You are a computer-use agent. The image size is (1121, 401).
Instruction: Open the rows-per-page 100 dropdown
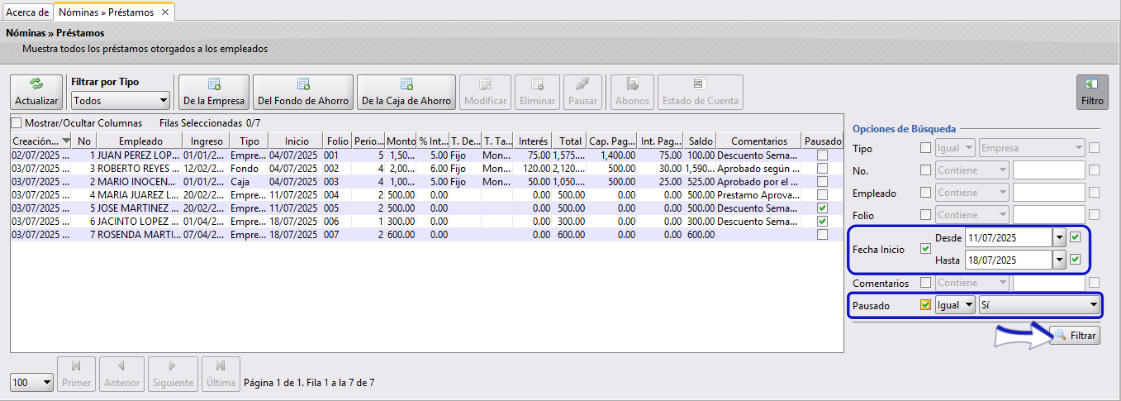(x=32, y=383)
